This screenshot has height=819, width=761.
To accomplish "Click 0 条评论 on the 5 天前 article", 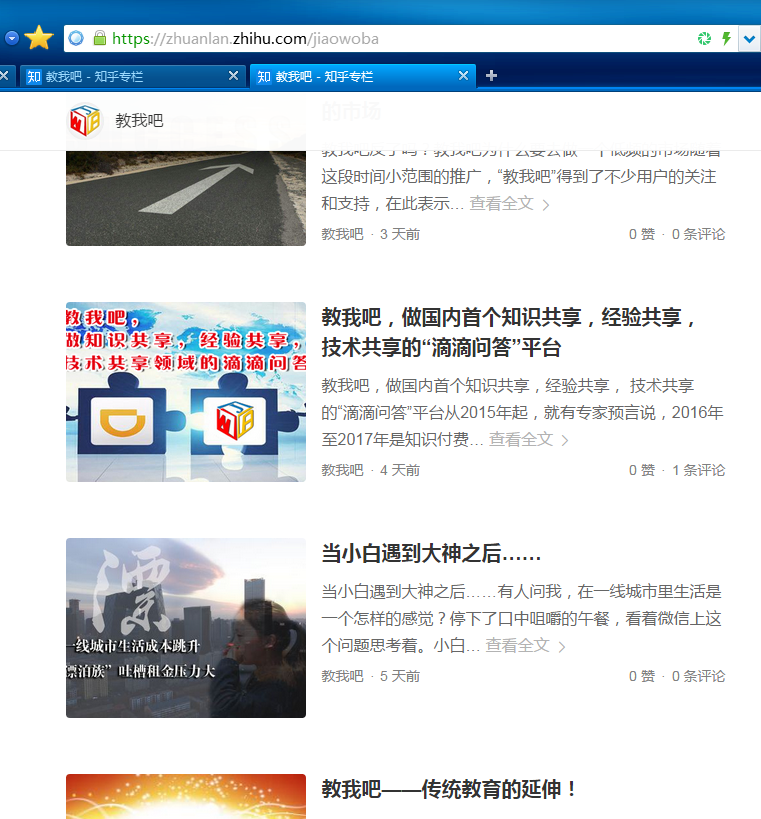I will coord(698,676).
